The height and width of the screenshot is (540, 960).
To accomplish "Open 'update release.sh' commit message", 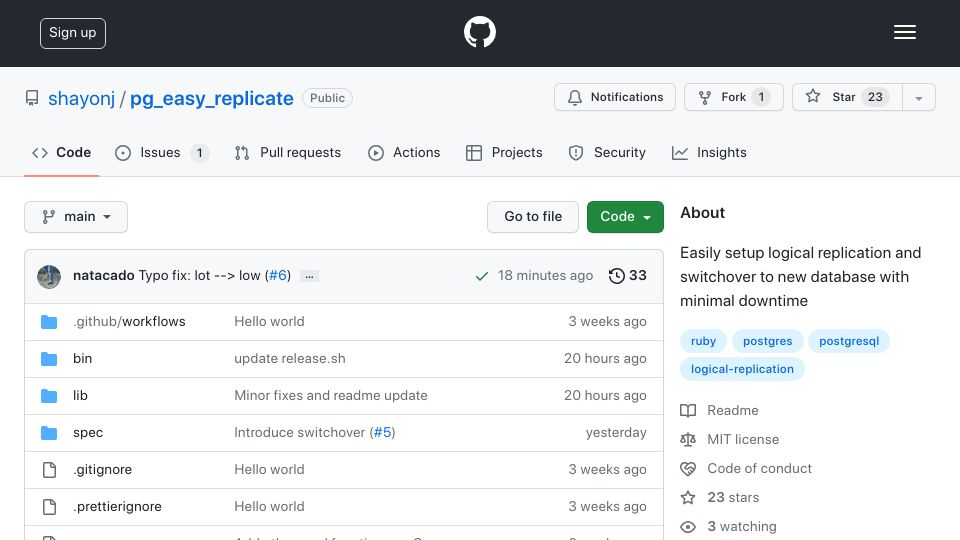I will [290, 358].
